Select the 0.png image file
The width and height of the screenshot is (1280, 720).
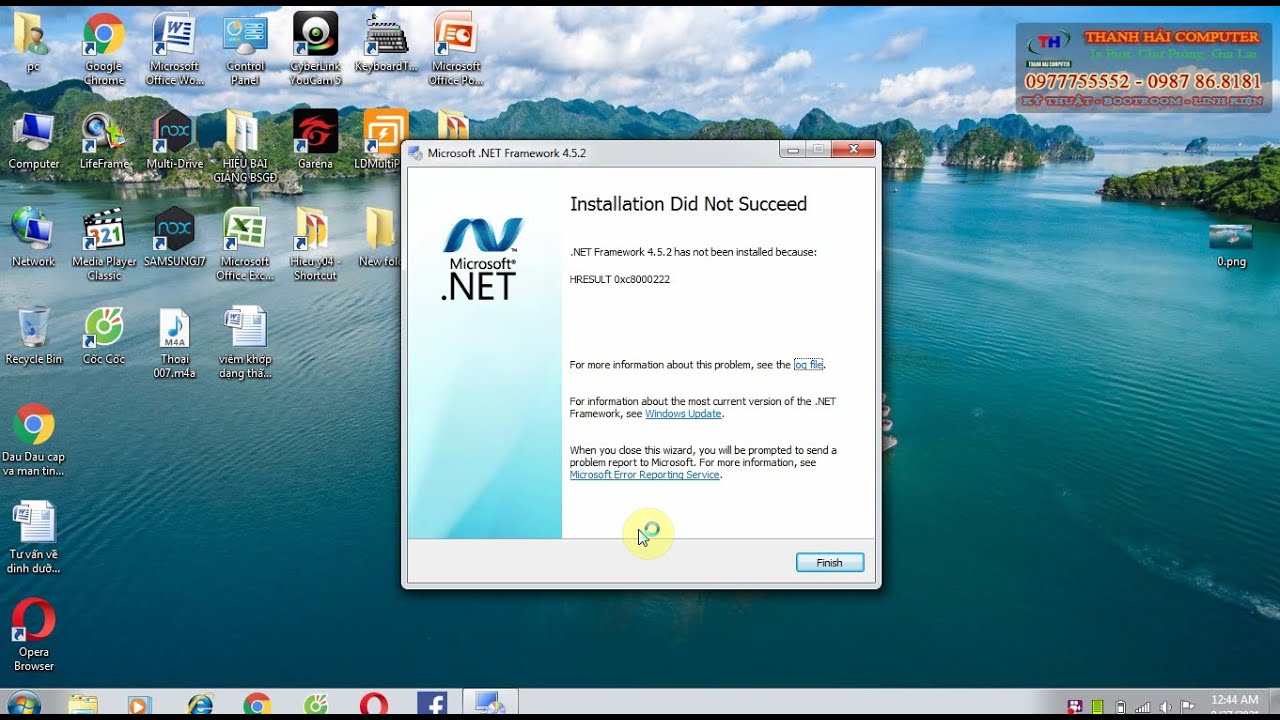click(x=1231, y=245)
